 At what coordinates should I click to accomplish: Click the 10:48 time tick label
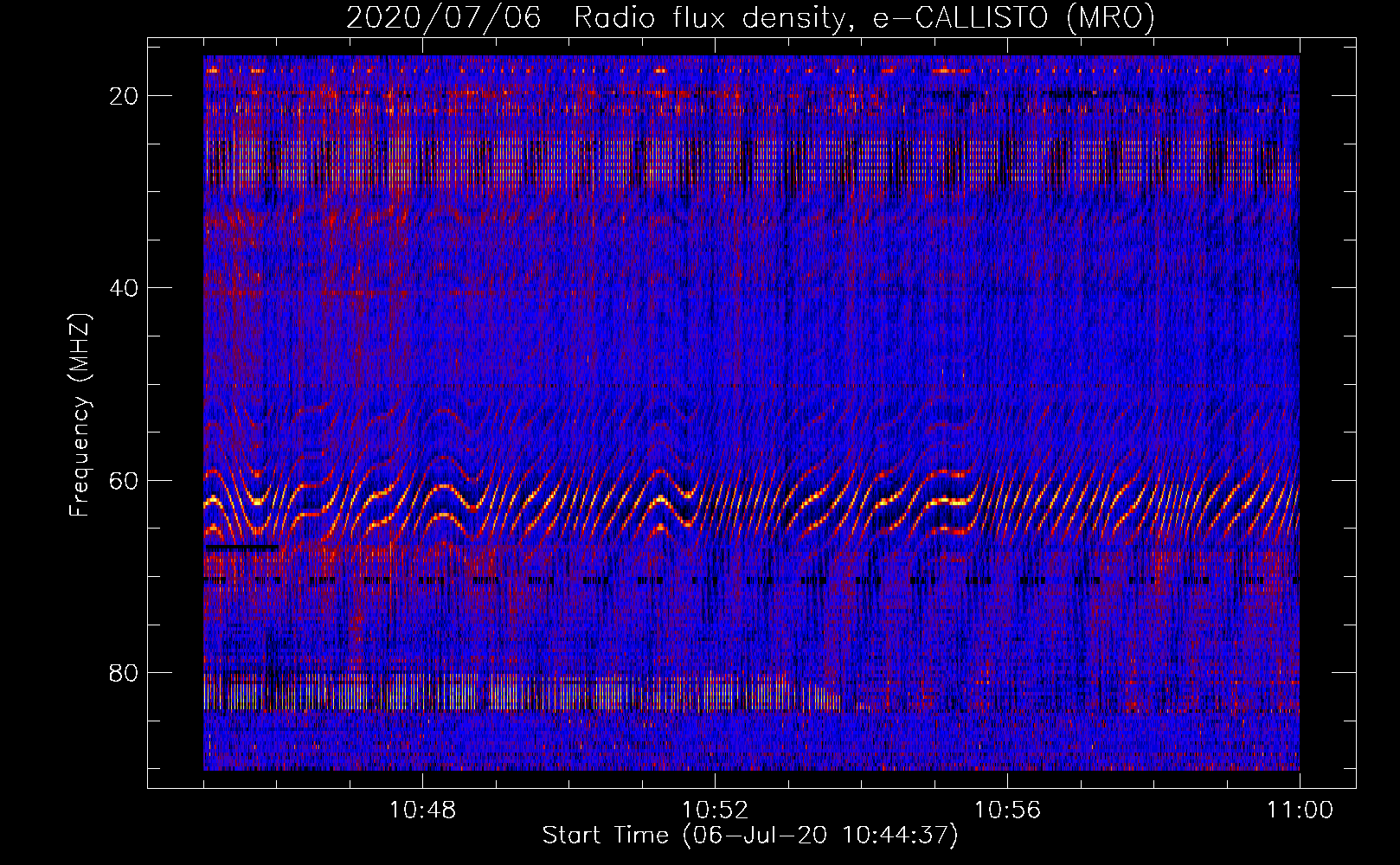click(x=422, y=811)
